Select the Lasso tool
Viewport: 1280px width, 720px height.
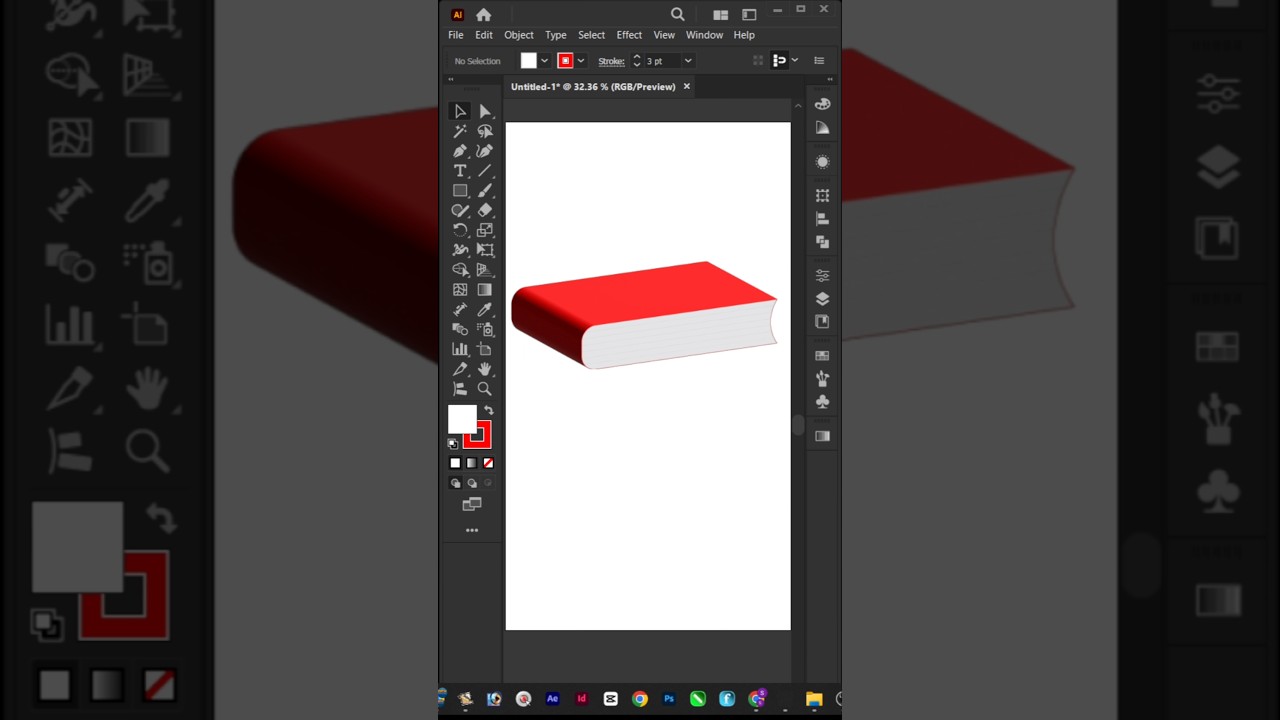click(x=485, y=131)
